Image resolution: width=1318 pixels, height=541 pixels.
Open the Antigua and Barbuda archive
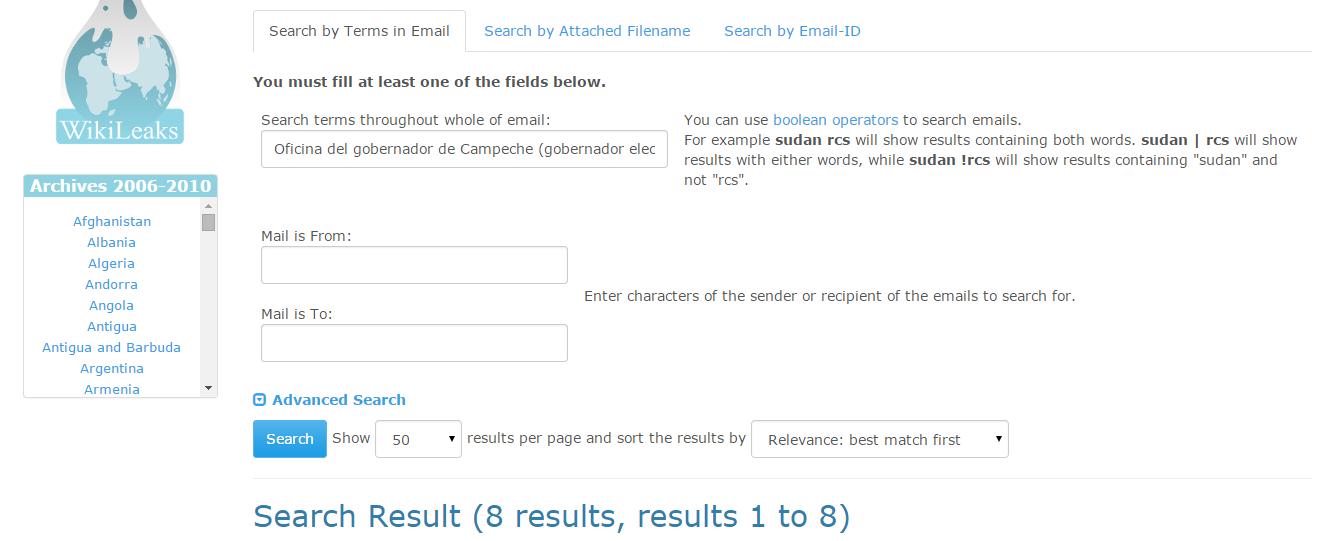coord(111,348)
